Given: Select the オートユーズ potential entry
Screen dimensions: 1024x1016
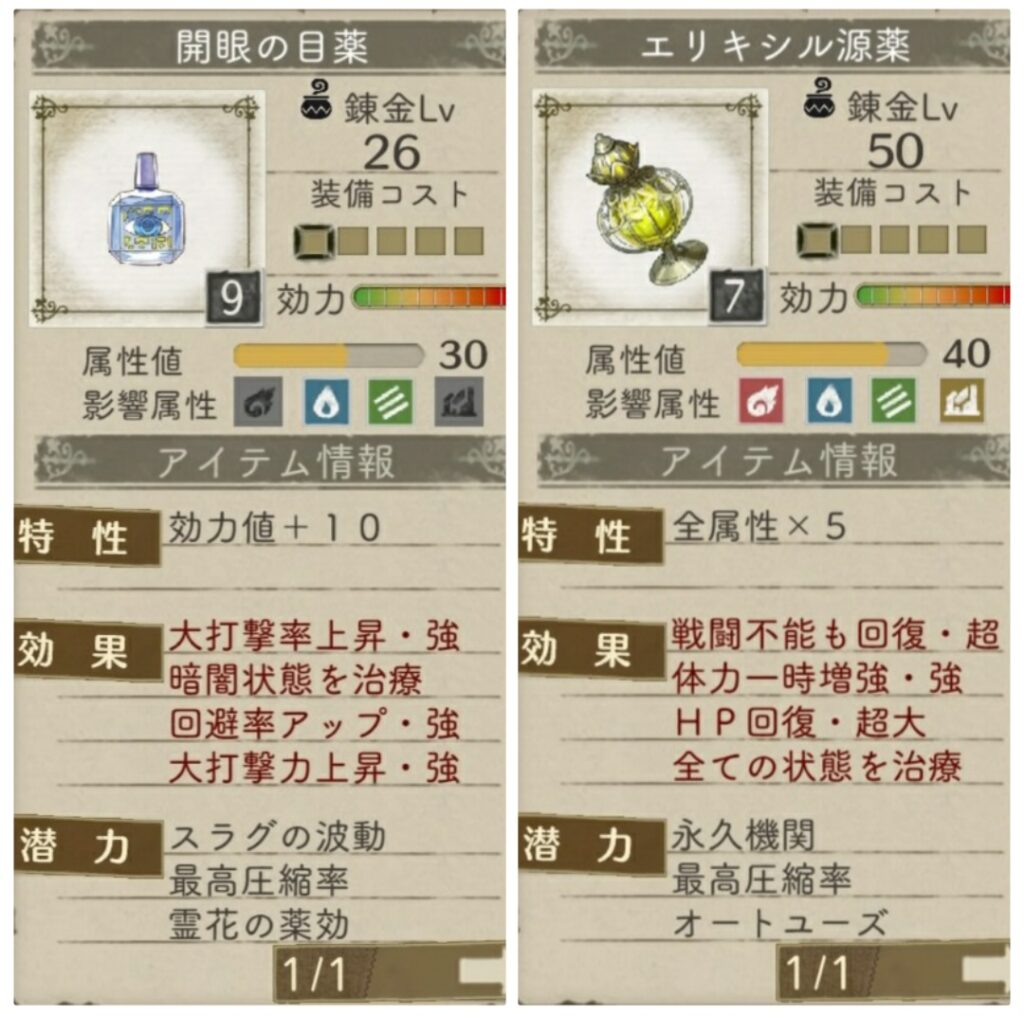Looking at the screenshot, I should click(x=780, y=923).
